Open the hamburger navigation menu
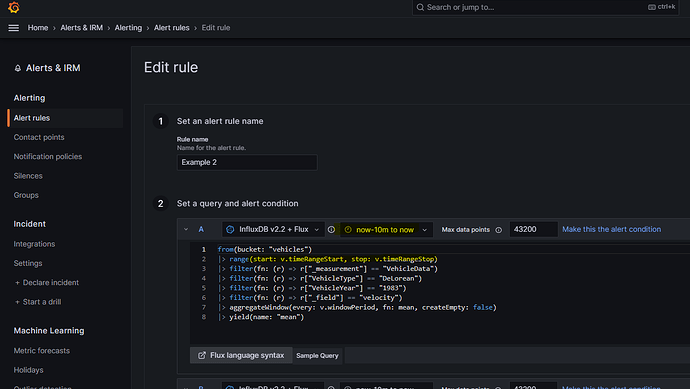Image resolution: width=690 pixels, height=389 pixels. point(14,28)
